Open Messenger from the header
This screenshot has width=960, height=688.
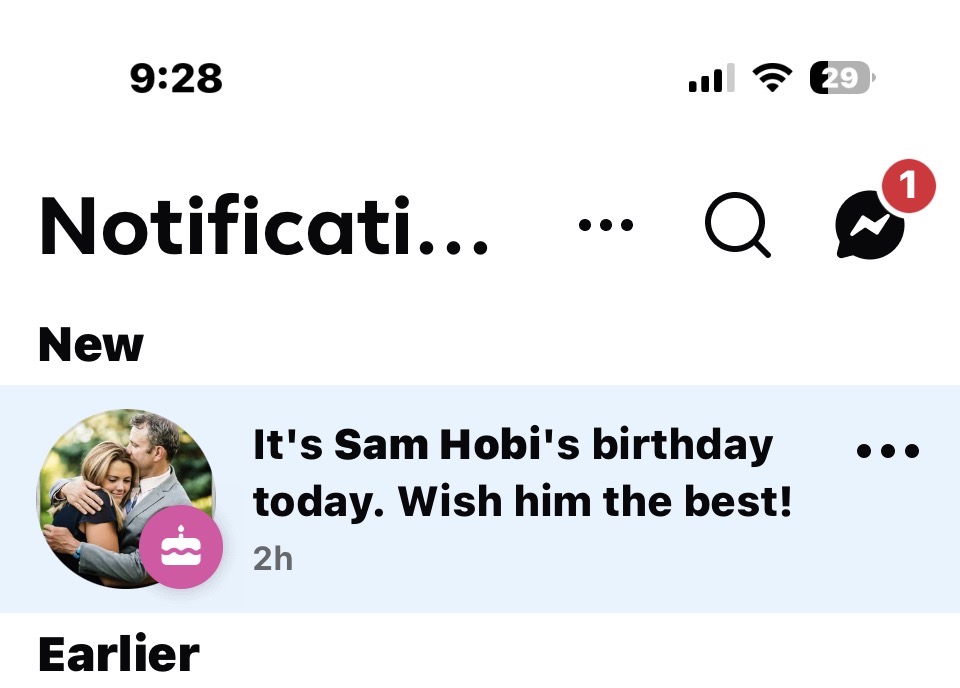coord(869,226)
